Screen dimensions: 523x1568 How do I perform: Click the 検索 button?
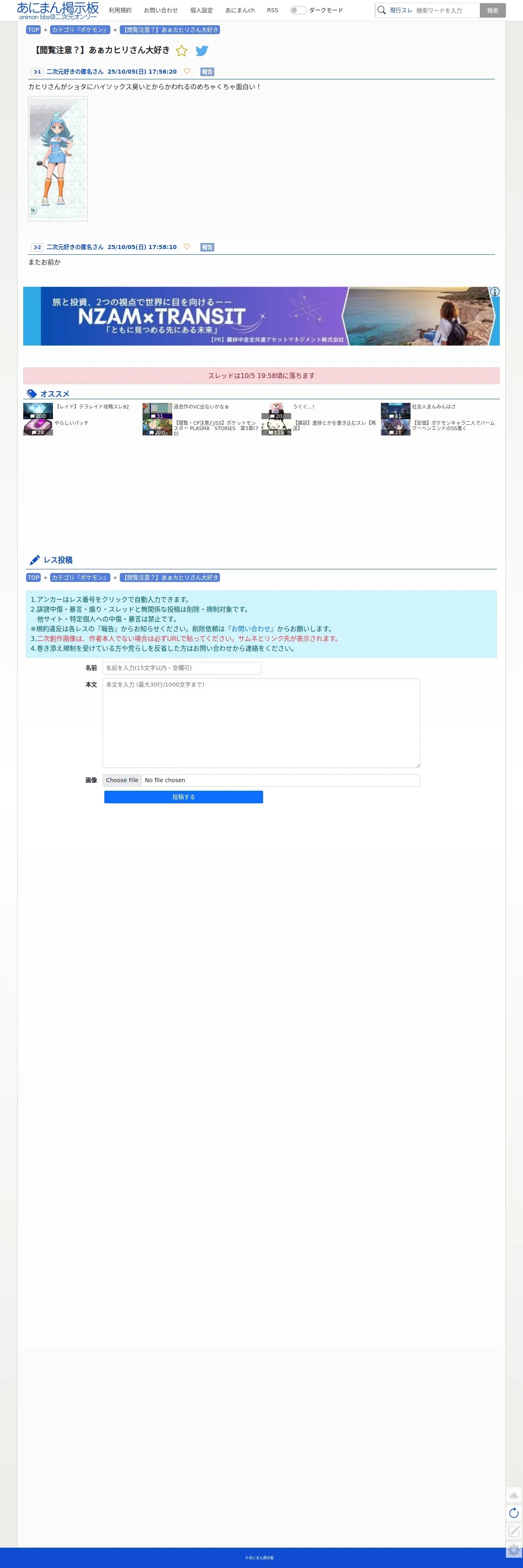[x=492, y=10]
